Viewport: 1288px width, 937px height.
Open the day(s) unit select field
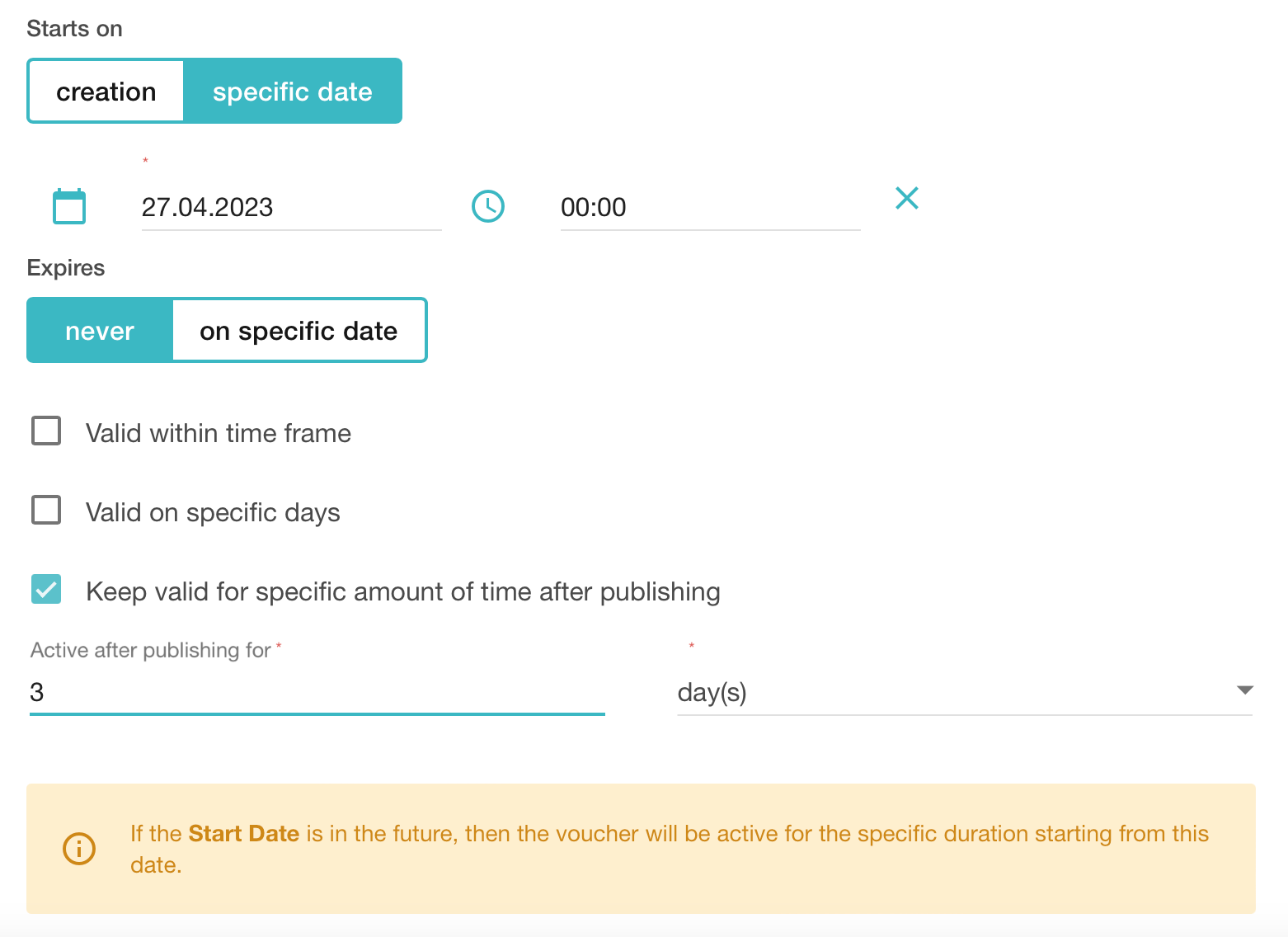tap(948, 693)
